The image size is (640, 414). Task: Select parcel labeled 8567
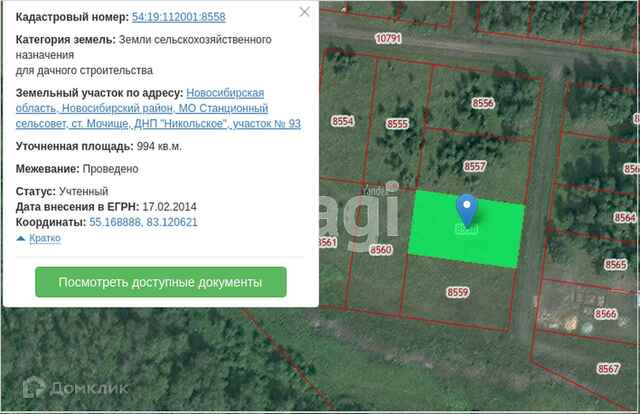tap(608, 369)
